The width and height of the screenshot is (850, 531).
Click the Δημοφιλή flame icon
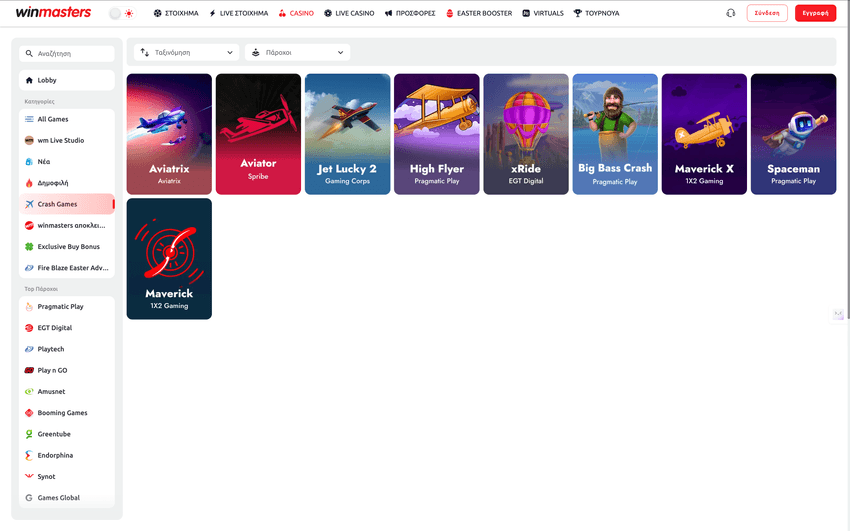click(29, 183)
